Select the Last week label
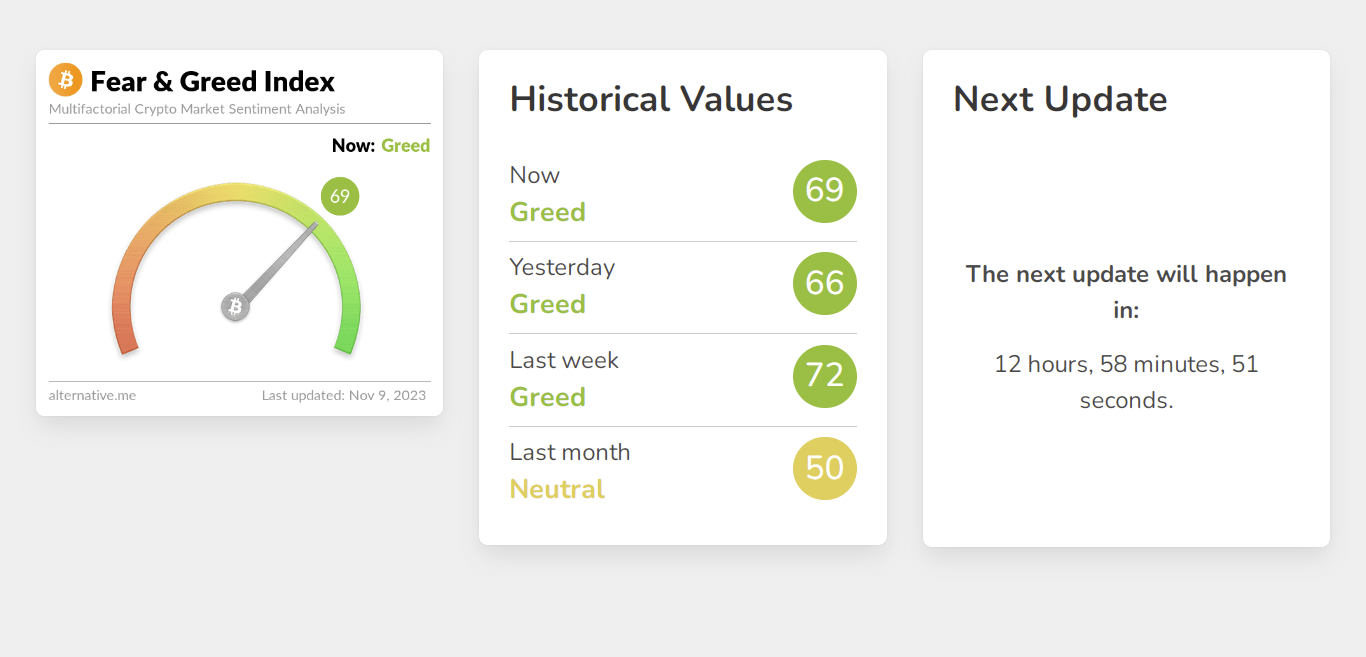 (x=564, y=360)
